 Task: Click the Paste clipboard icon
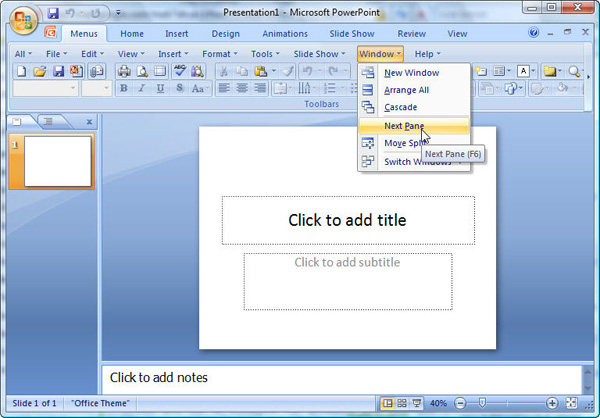coord(261,71)
